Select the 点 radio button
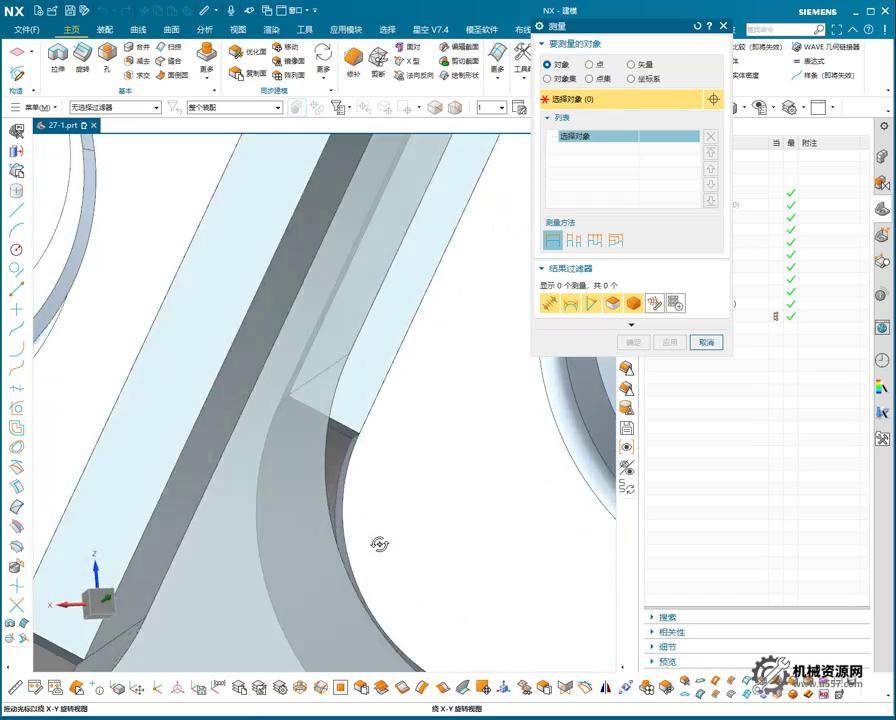The height and width of the screenshot is (720, 896). 589,64
